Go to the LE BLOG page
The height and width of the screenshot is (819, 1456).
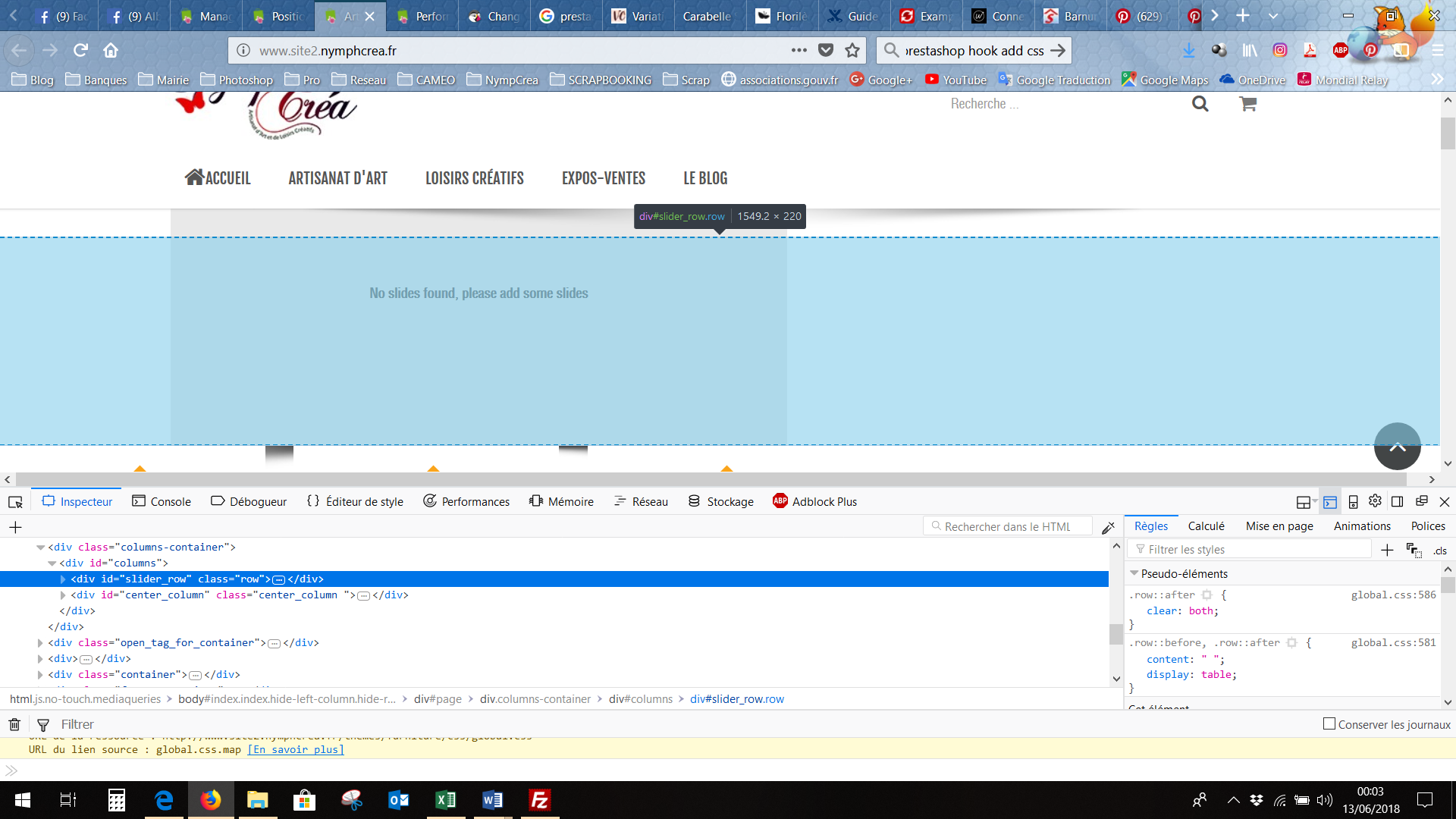[x=705, y=178]
